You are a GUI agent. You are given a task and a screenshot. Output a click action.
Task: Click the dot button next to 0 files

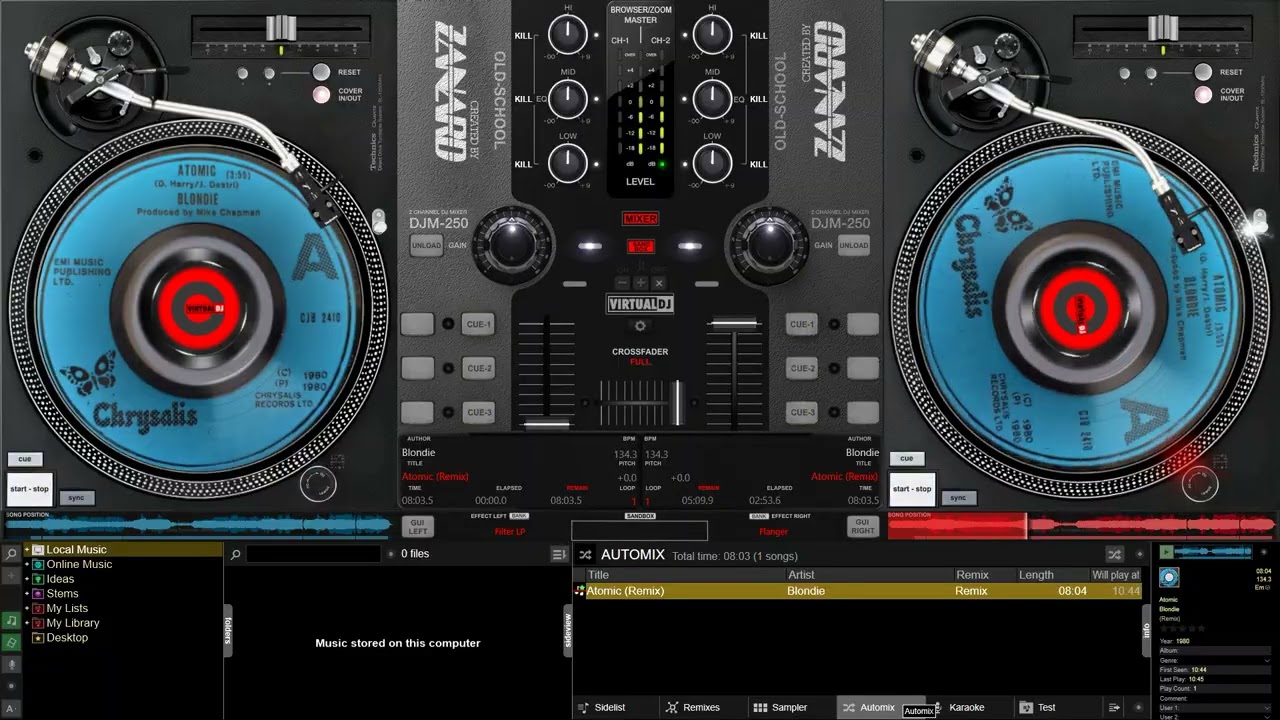pyautogui.click(x=390, y=554)
